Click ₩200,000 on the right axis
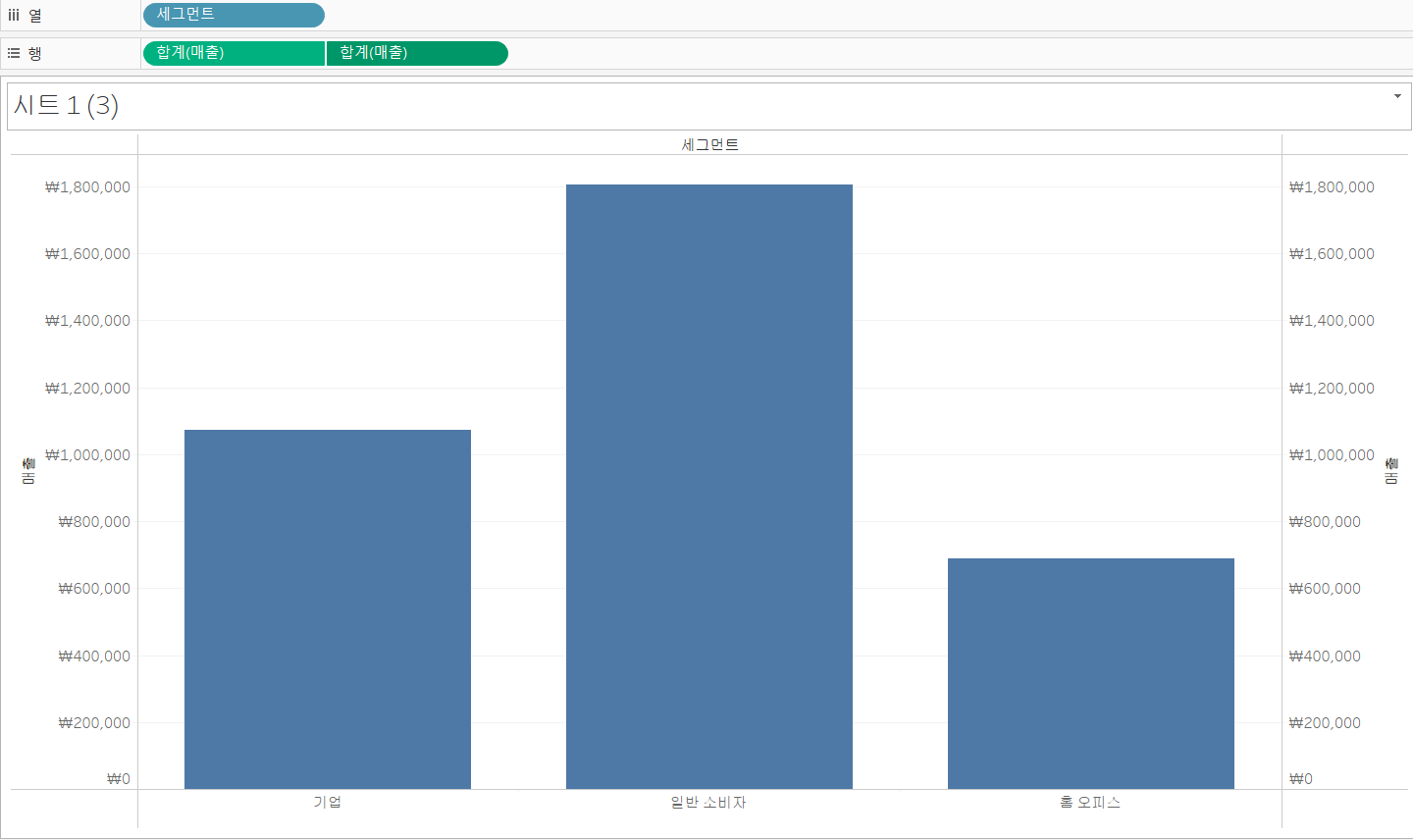 tap(1325, 722)
